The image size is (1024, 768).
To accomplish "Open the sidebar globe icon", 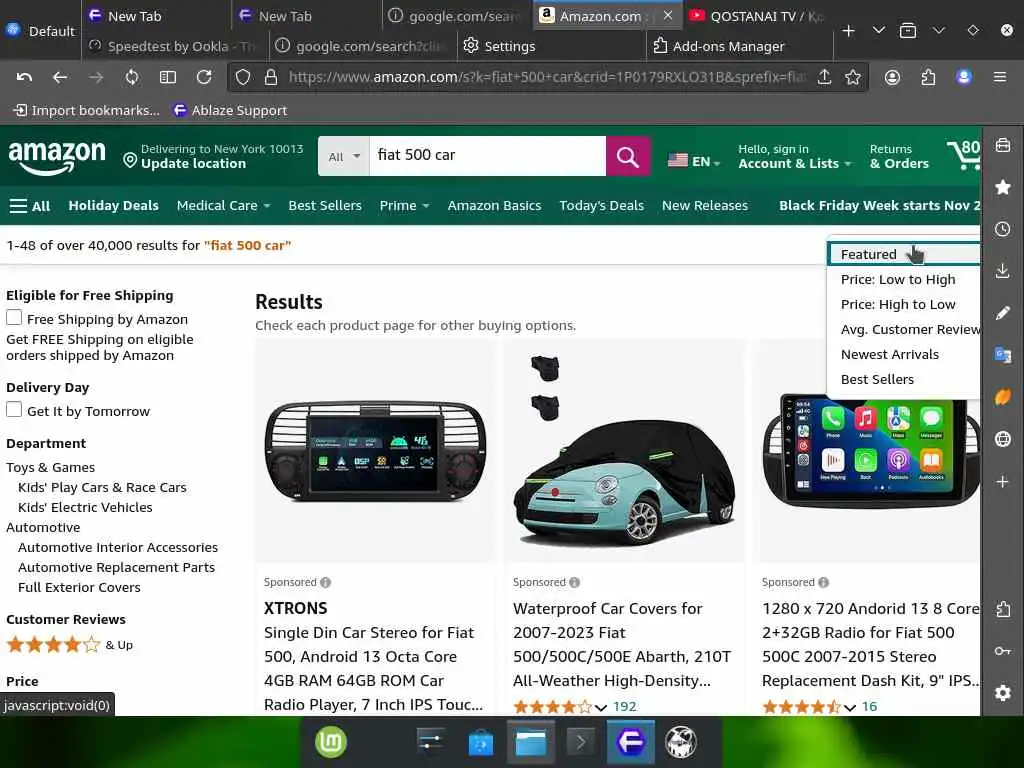I will (1002, 439).
